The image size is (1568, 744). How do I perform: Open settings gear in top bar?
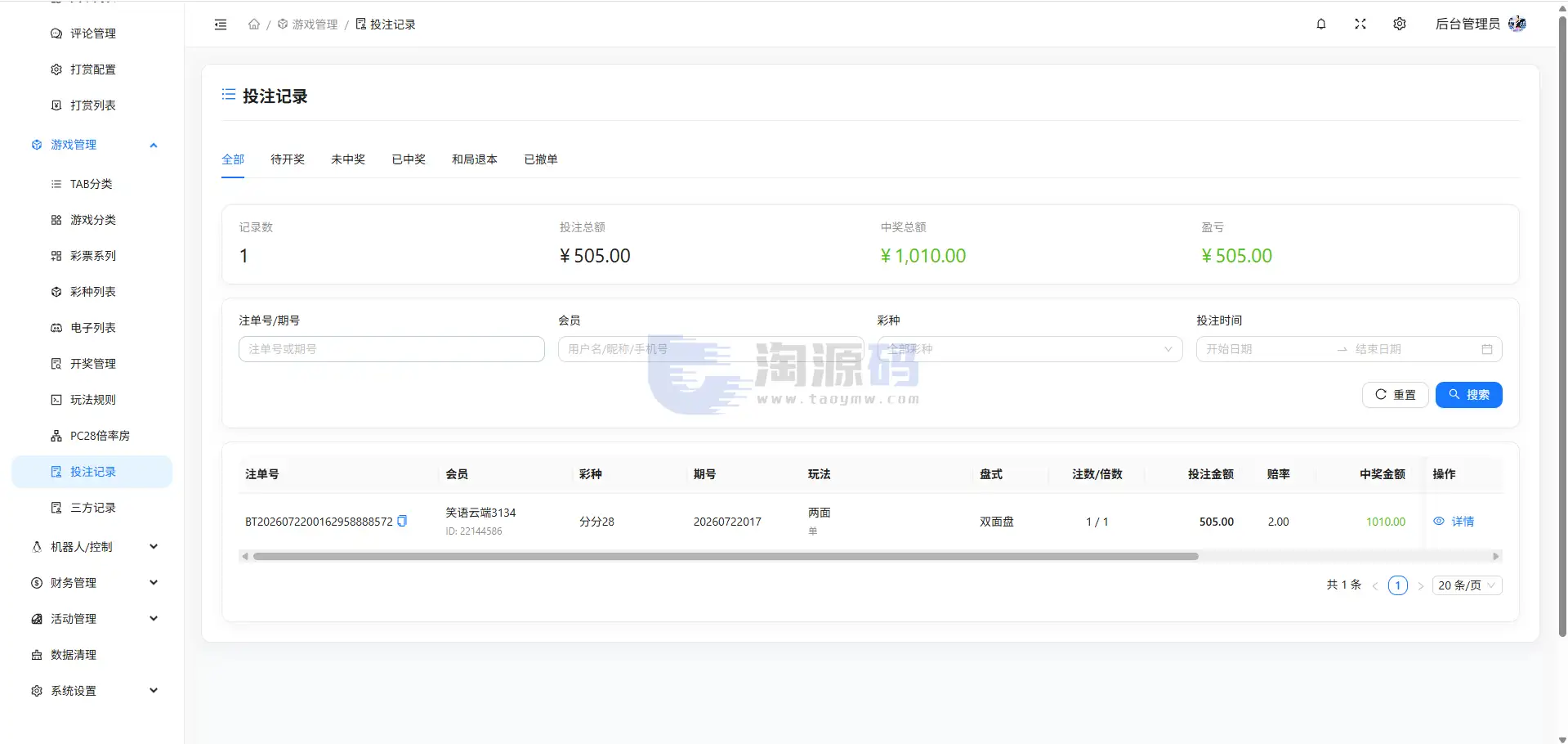(x=1400, y=25)
